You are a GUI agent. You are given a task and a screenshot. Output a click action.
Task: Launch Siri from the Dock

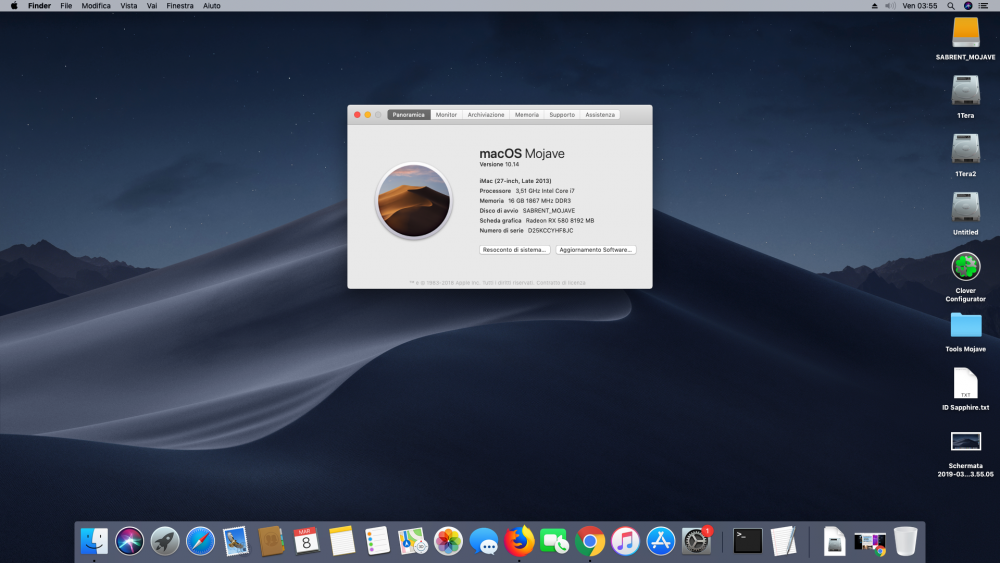pyautogui.click(x=129, y=541)
